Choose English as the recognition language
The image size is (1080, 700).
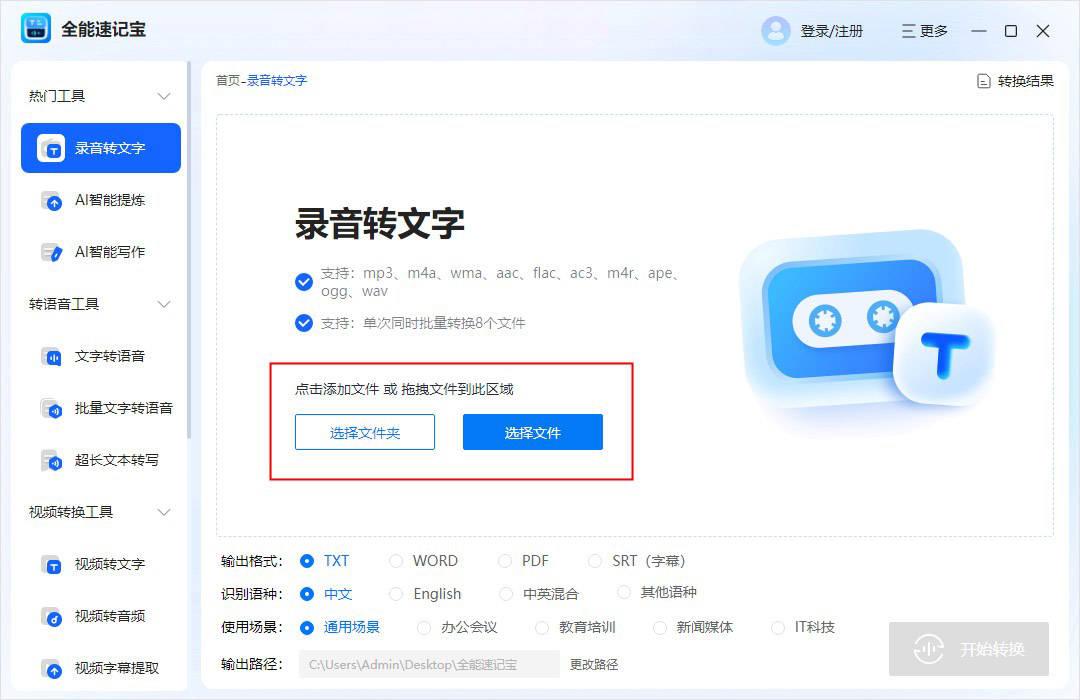[x=395, y=593]
